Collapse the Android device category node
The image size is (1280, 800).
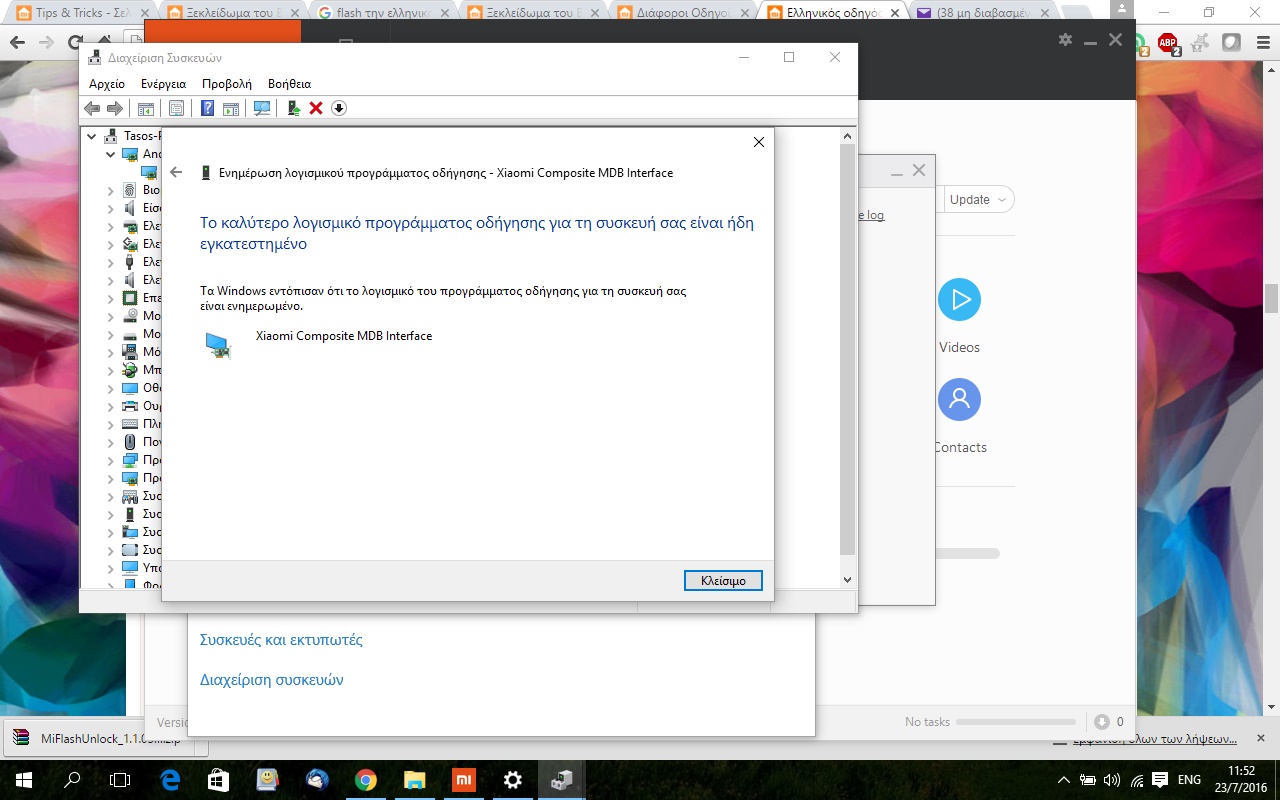[111, 154]
